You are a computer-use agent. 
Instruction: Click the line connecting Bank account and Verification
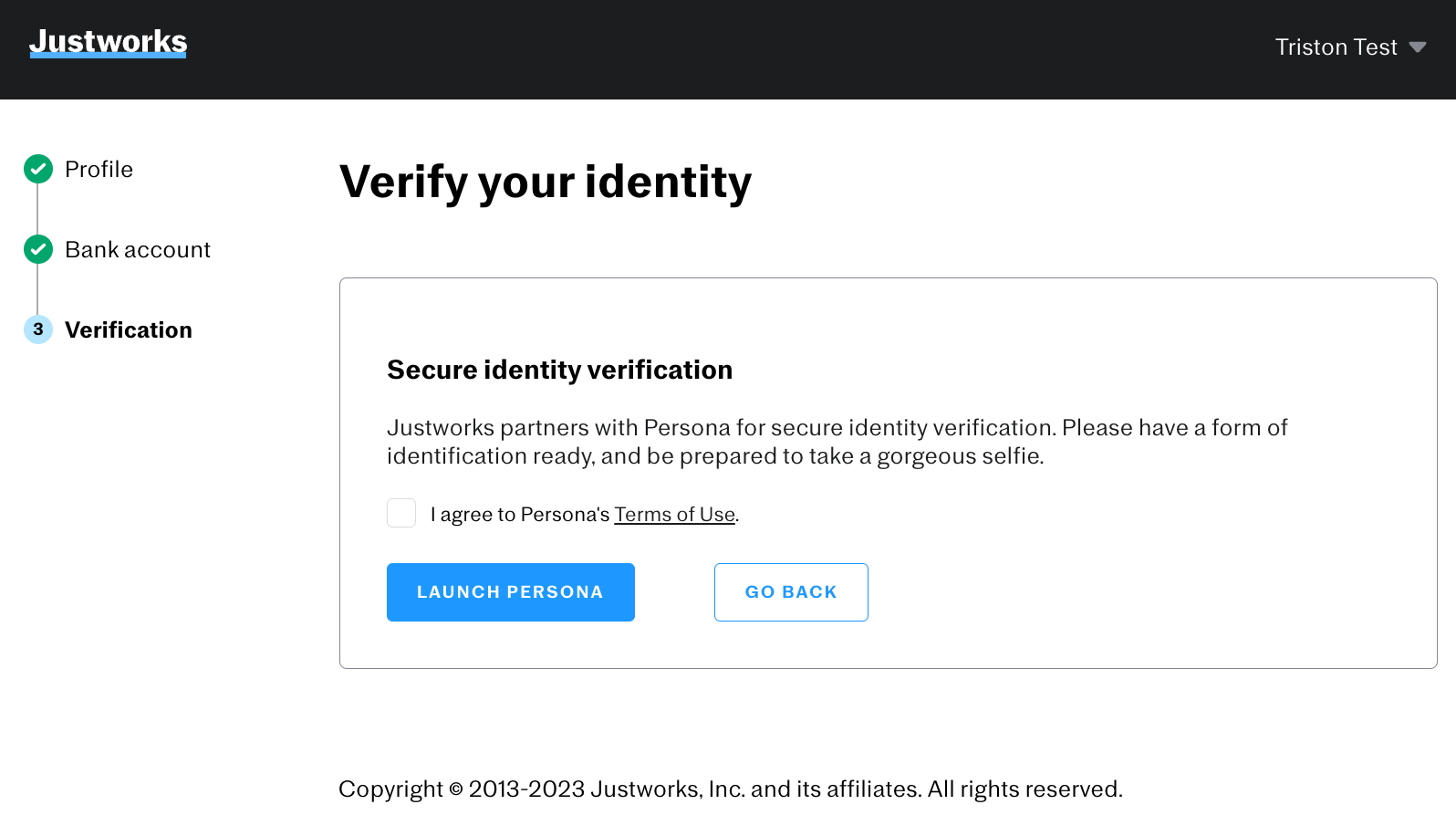pyautogui.click(x=37, y=289)
